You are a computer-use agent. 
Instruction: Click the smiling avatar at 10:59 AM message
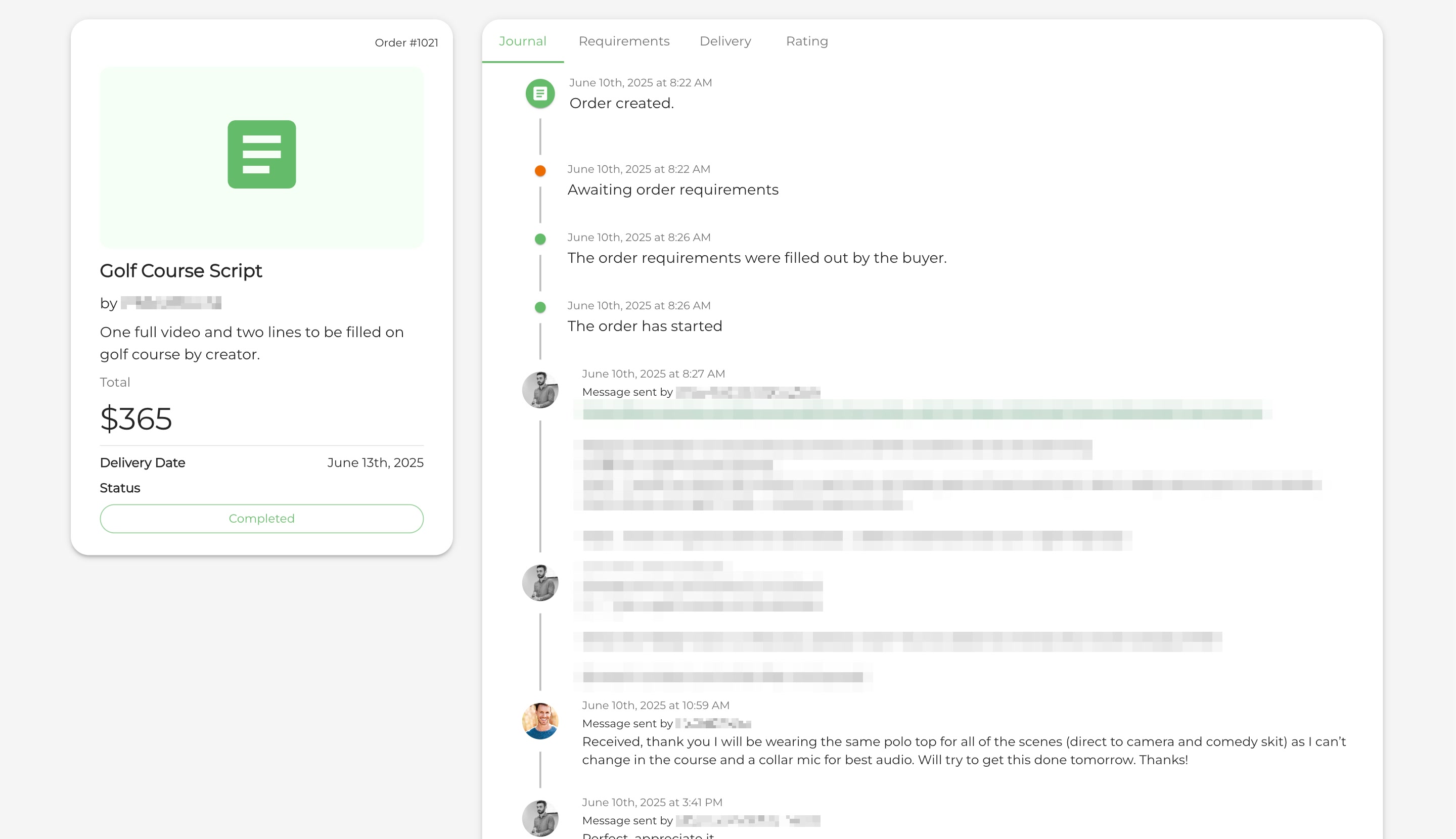point(540,721)
